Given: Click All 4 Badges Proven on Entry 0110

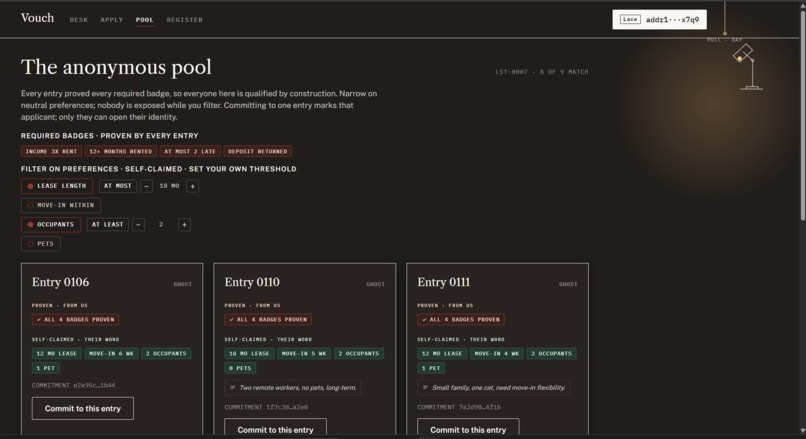Looking at the screenshot, I should (x=268, y=320).
